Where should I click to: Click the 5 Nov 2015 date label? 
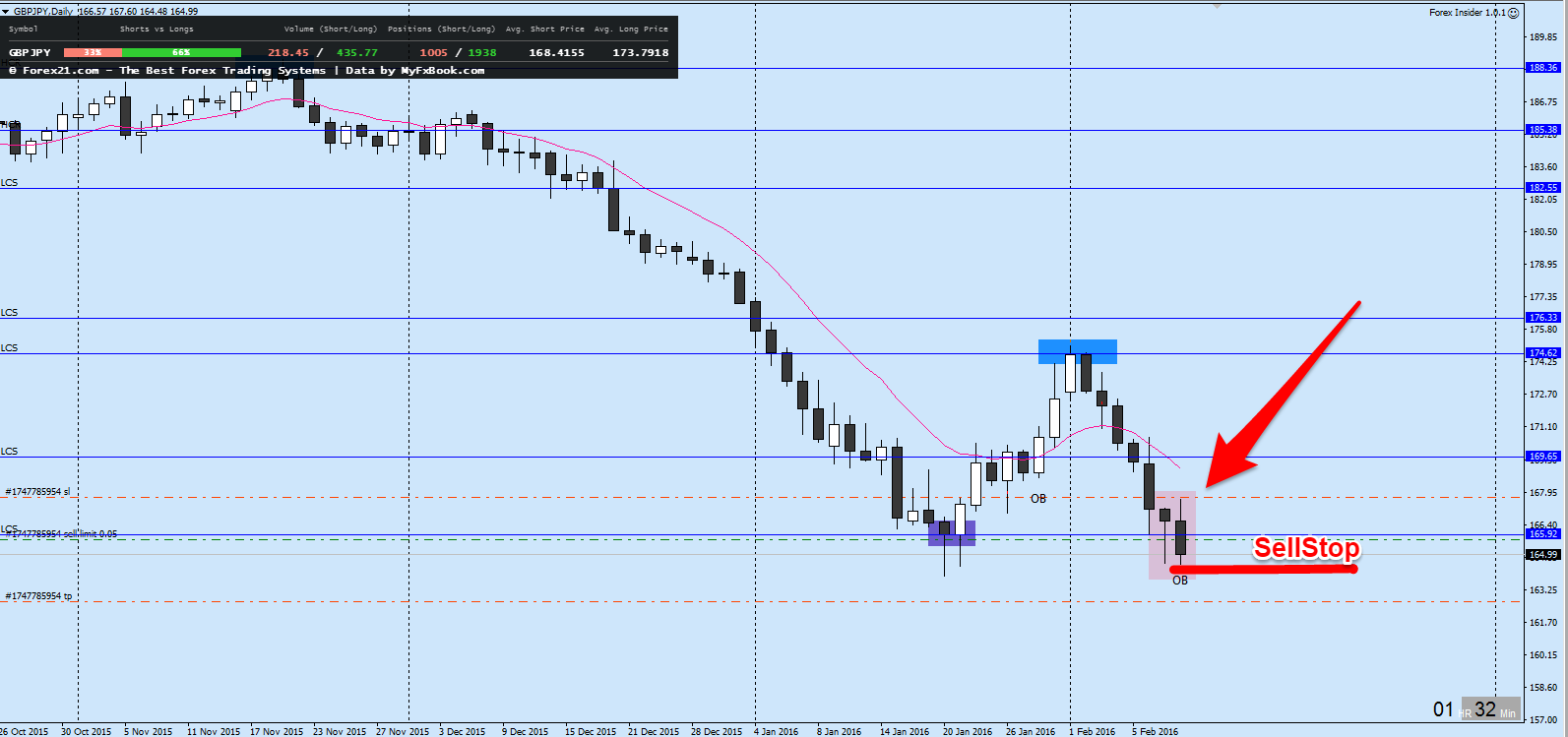[148, 731]
